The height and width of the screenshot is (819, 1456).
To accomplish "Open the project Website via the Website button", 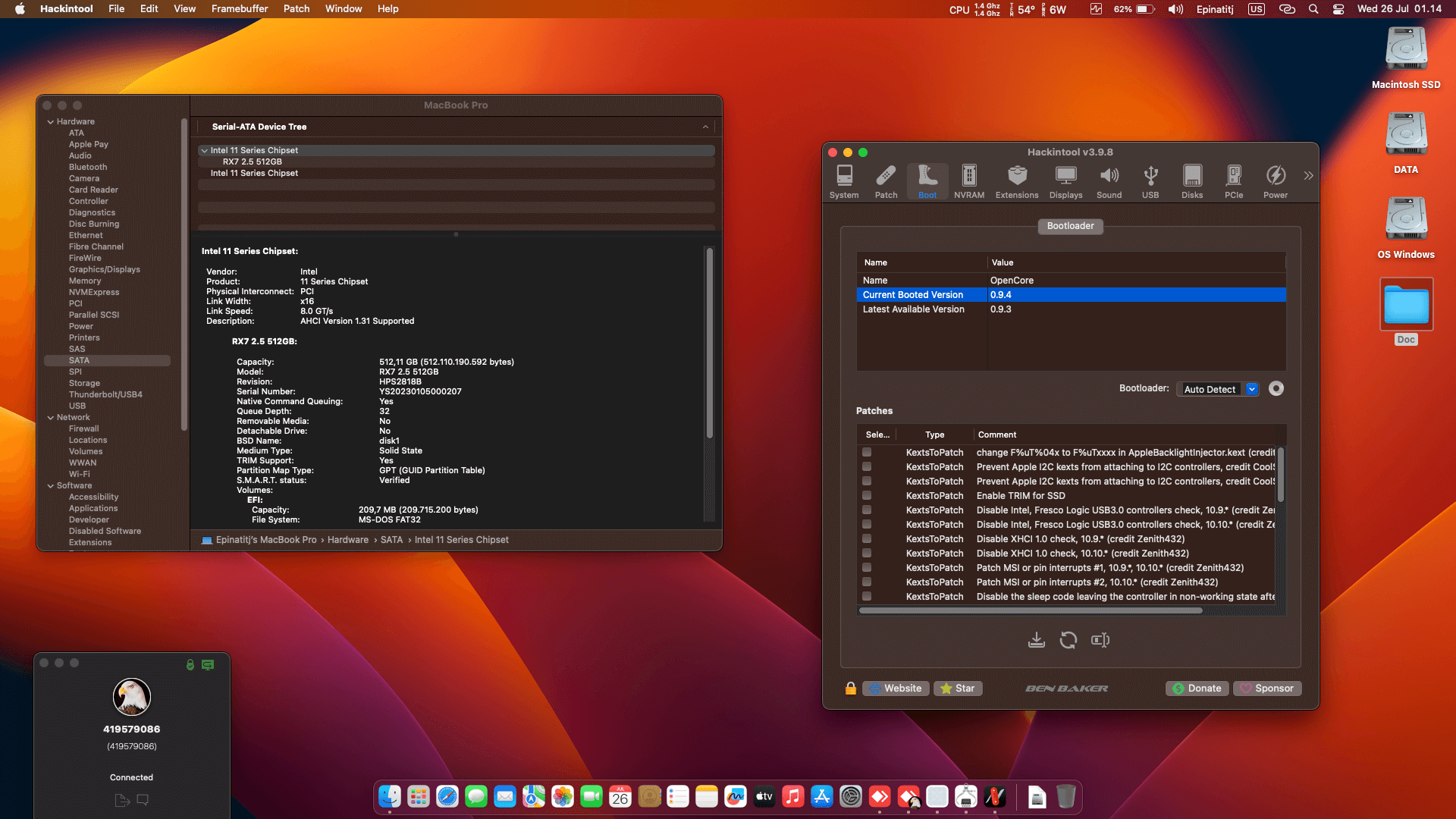I will point(896,688).
